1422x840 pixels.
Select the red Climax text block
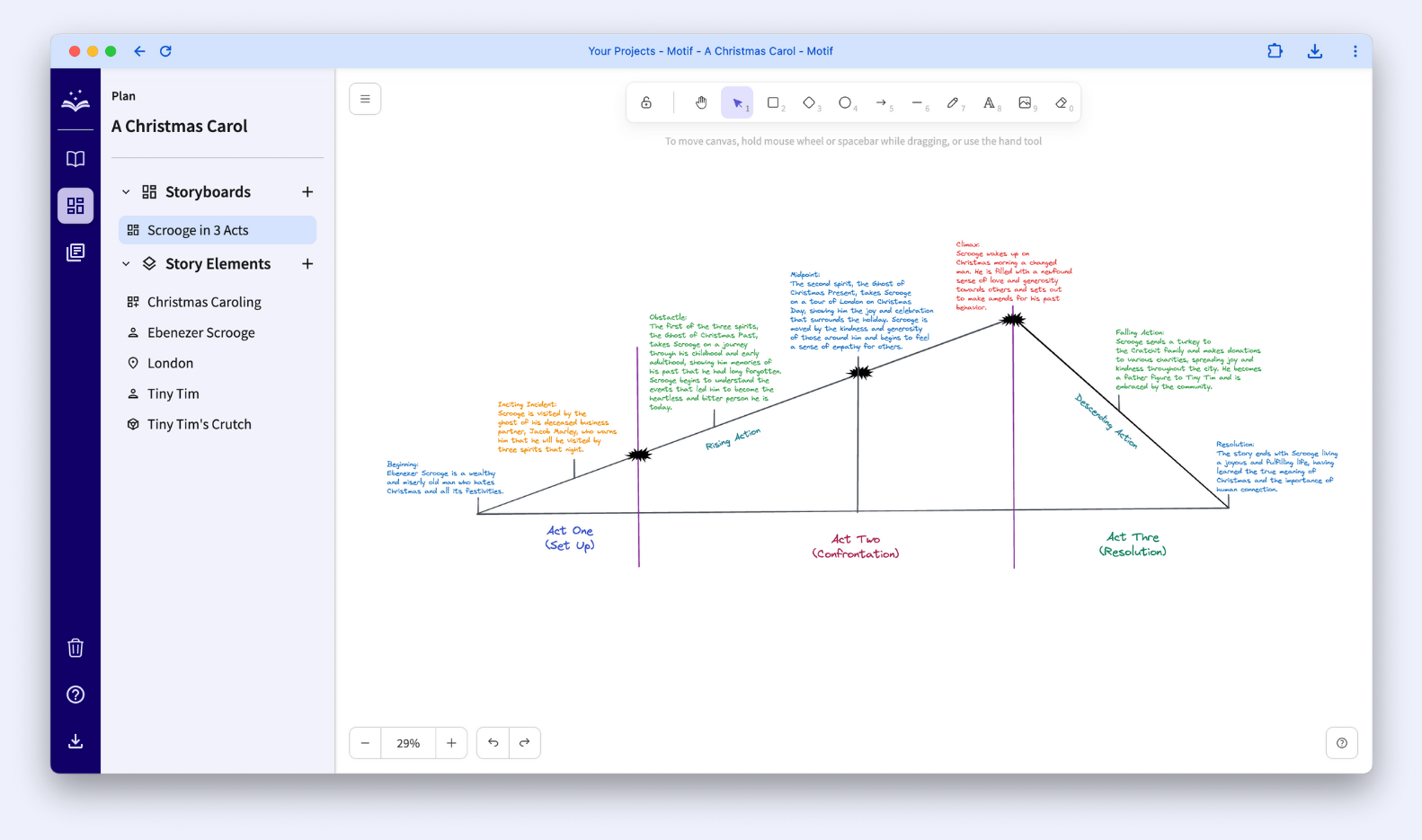click(x=1014, y=276)
